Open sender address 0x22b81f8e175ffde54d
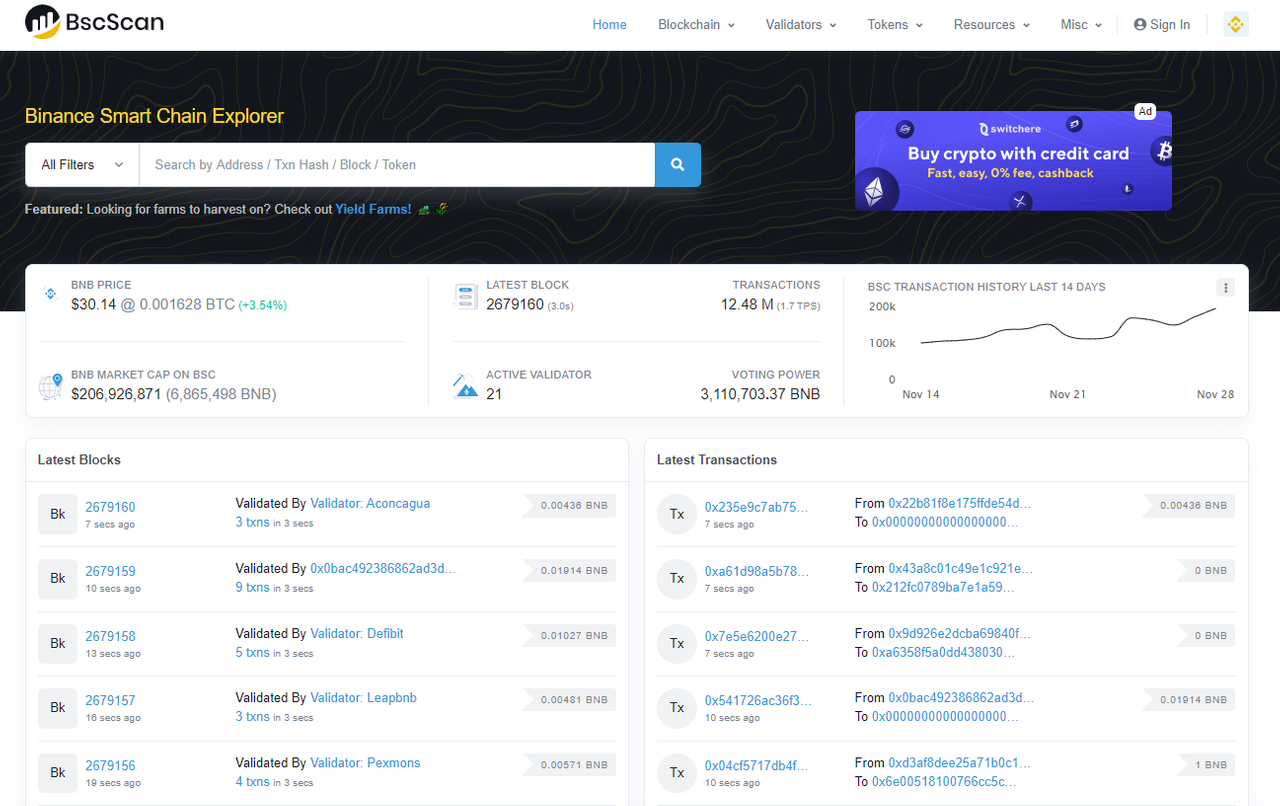 pos(960,503)
